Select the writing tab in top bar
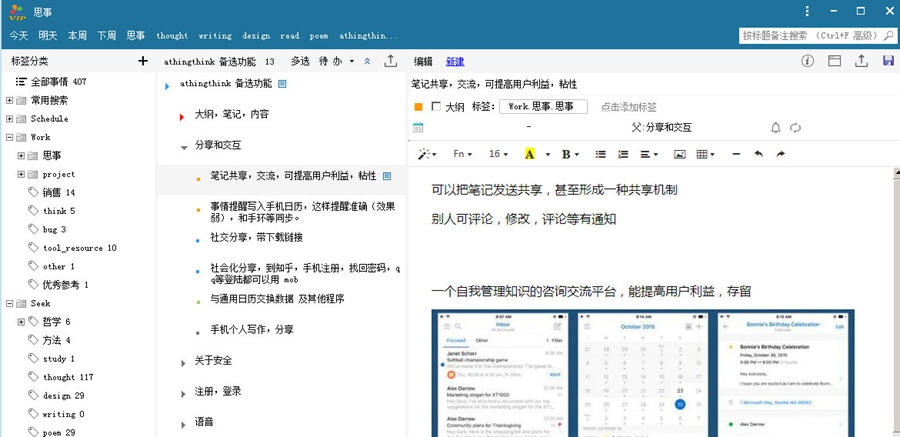Screen dimensions: 900x437 [x=214, y=35]
